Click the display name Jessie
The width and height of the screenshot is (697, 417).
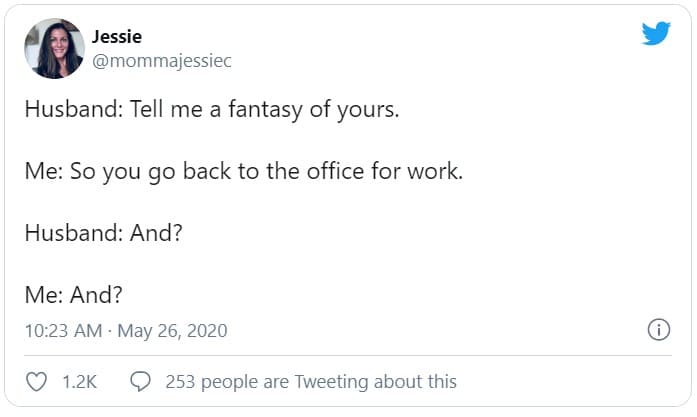pos(117,37)
